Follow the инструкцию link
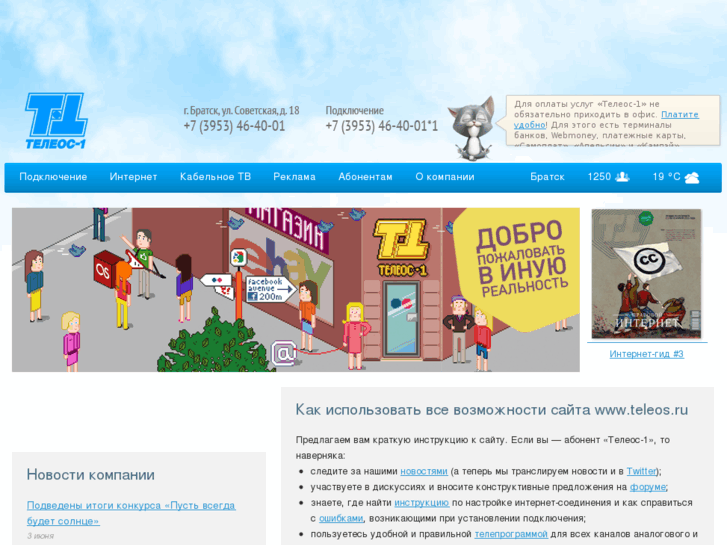Screen dimensions: 727x545 421,503
